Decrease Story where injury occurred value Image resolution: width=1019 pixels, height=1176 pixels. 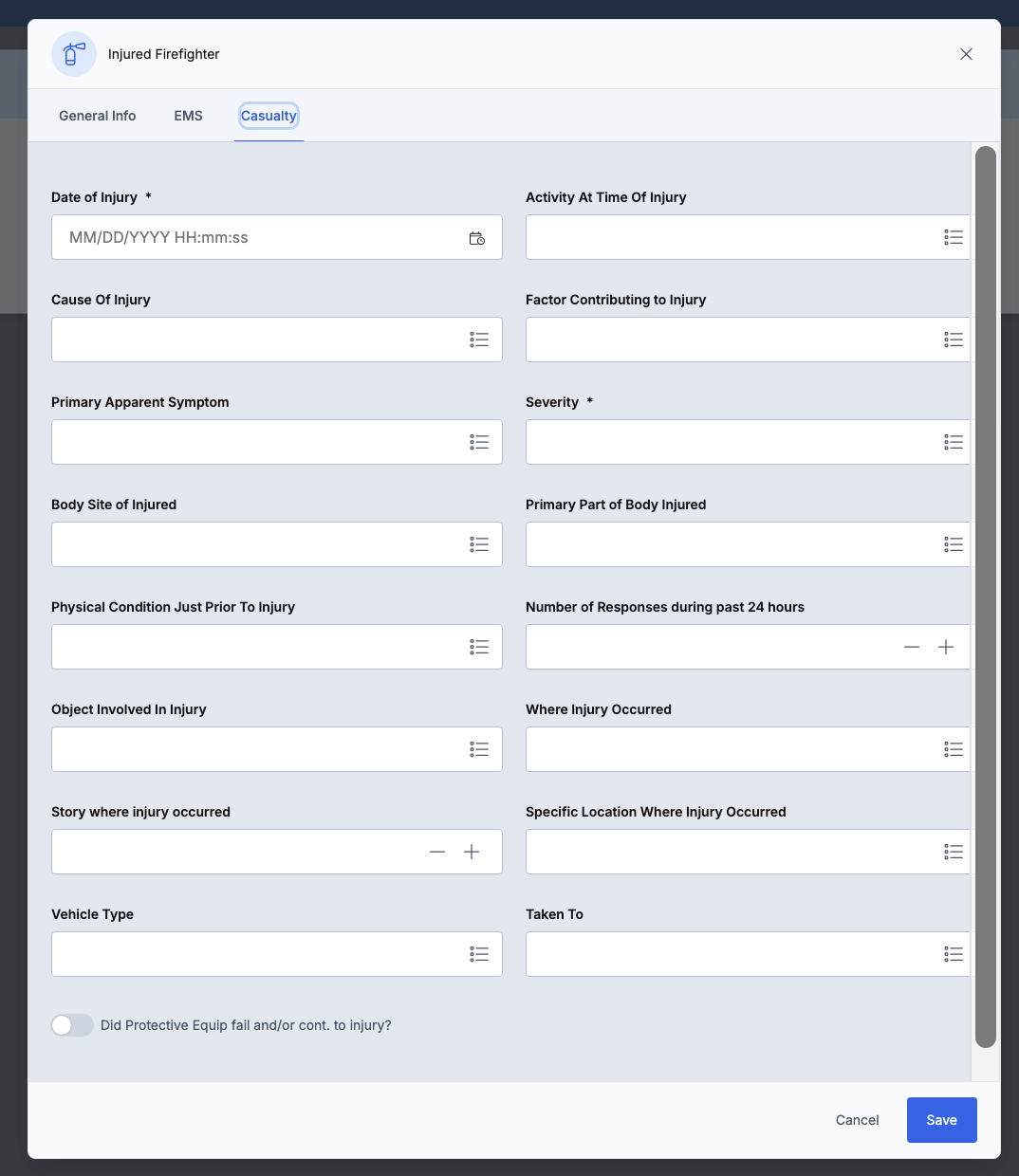point(437,852)
